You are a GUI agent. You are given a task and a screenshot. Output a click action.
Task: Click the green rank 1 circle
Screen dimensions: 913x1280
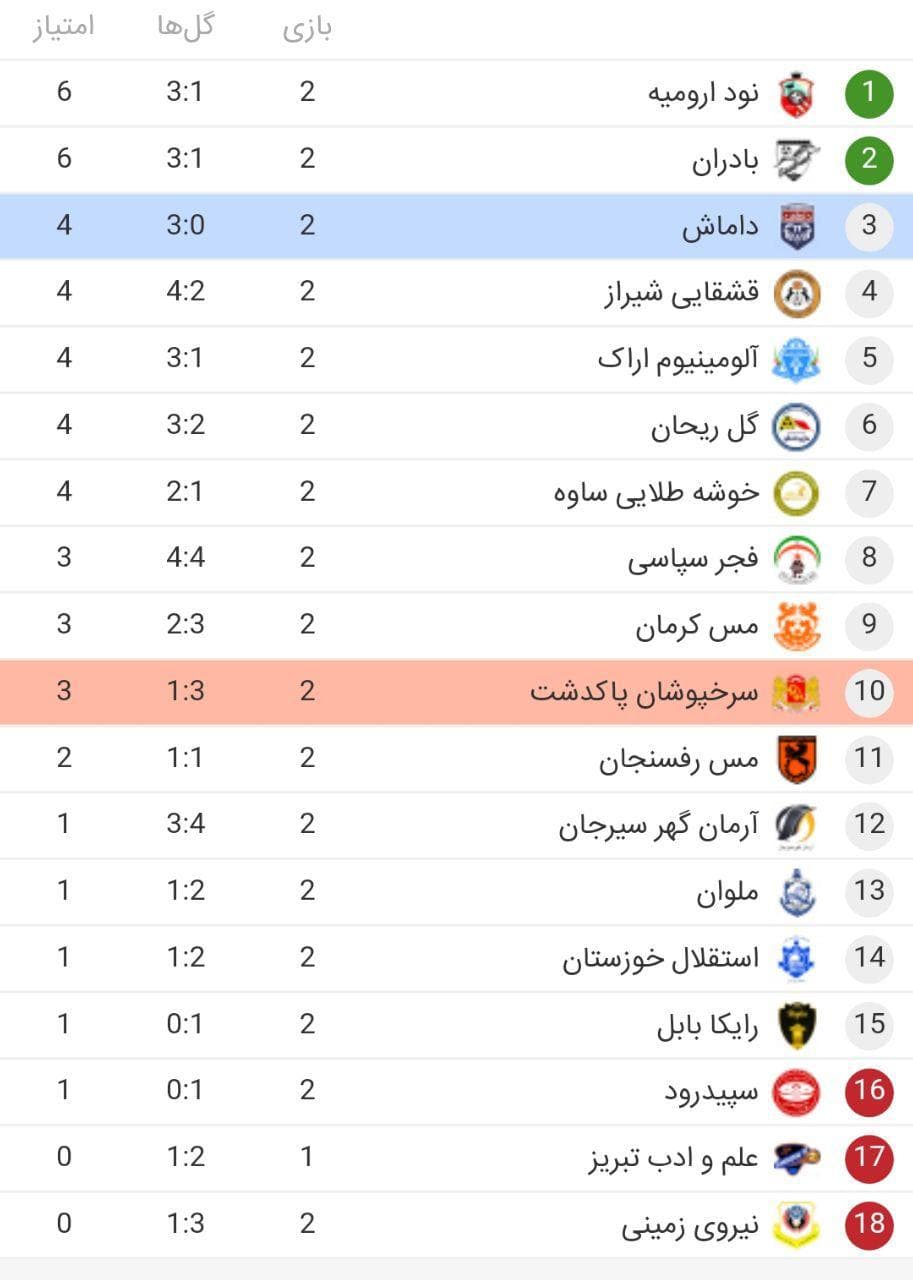(x=868, y=93)
